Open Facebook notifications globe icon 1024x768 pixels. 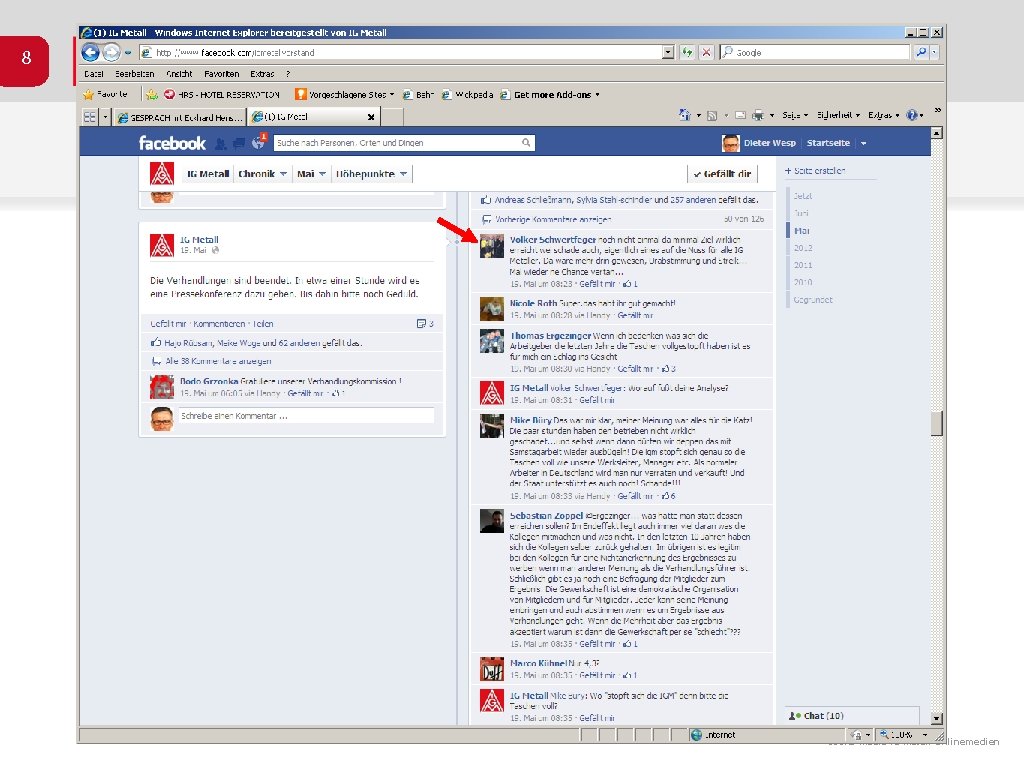pos(258,143)
